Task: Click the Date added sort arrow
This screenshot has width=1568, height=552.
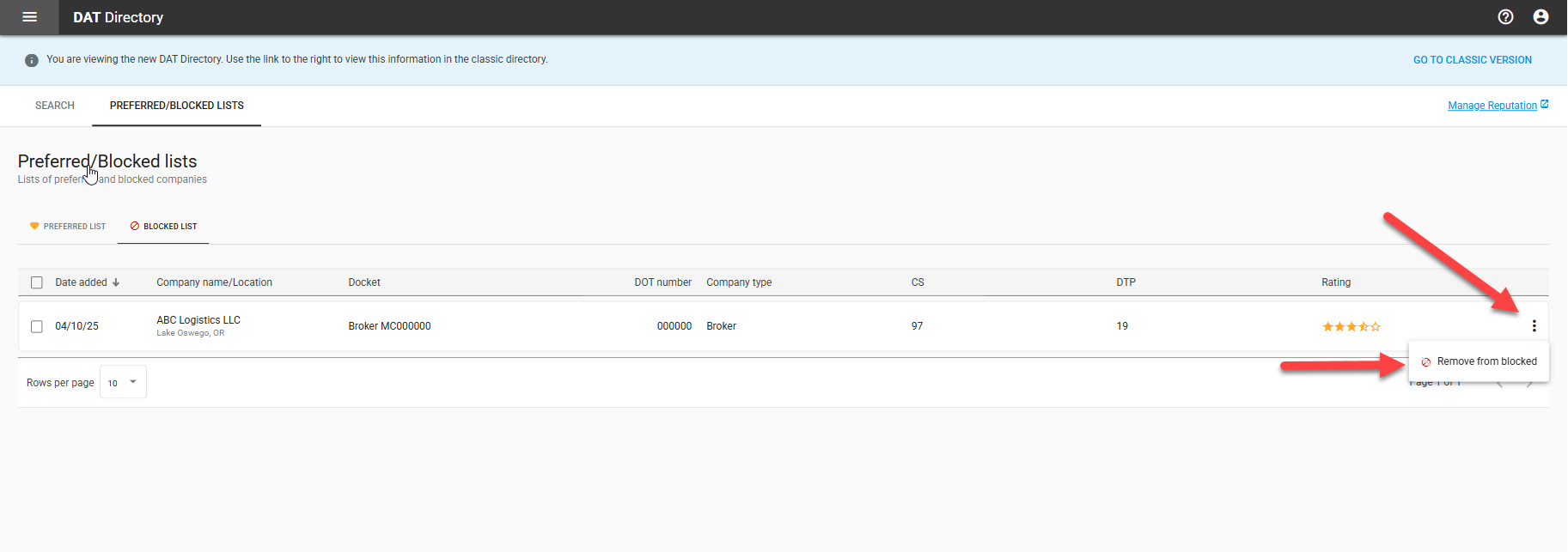Action: (x=116, y=282)
